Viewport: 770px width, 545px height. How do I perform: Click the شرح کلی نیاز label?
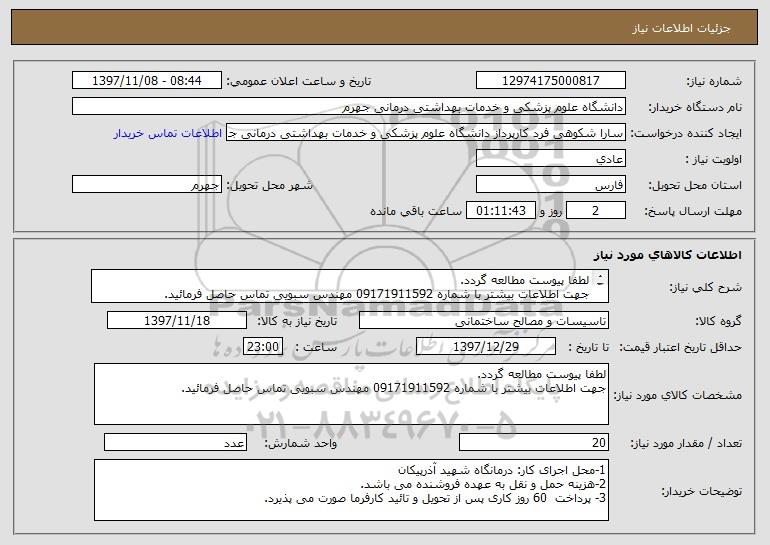pos(706,288)
